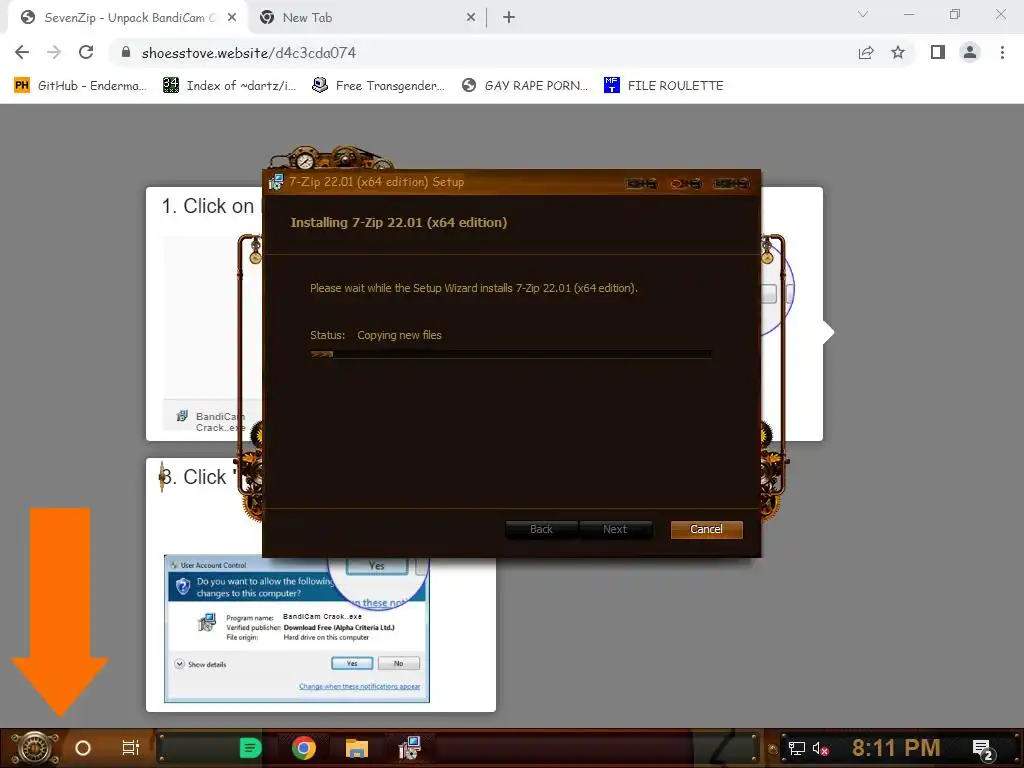Image resolution: width=1024 pixels, height=768 pixels.
Task: Click the address bar URL shoesstove.website
Action: pos(249,53)
